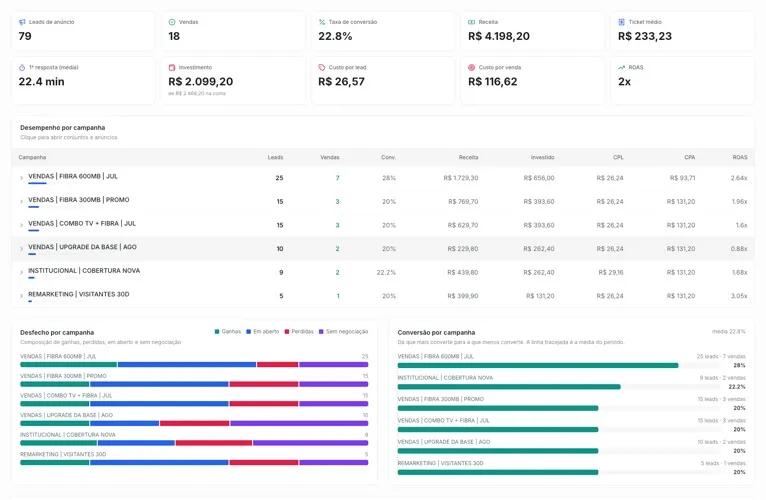This screenshot has height=500, width=766.
Task: Expand the VENDAS | COMBO TV + FIBRA | JUL row
Action: pos(21,225)
